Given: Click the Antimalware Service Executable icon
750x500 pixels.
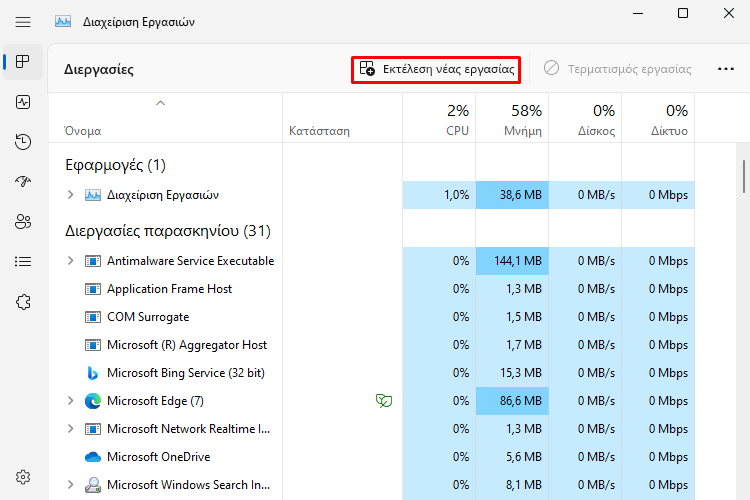Looking at the screenshot, I should click(93, 261).
